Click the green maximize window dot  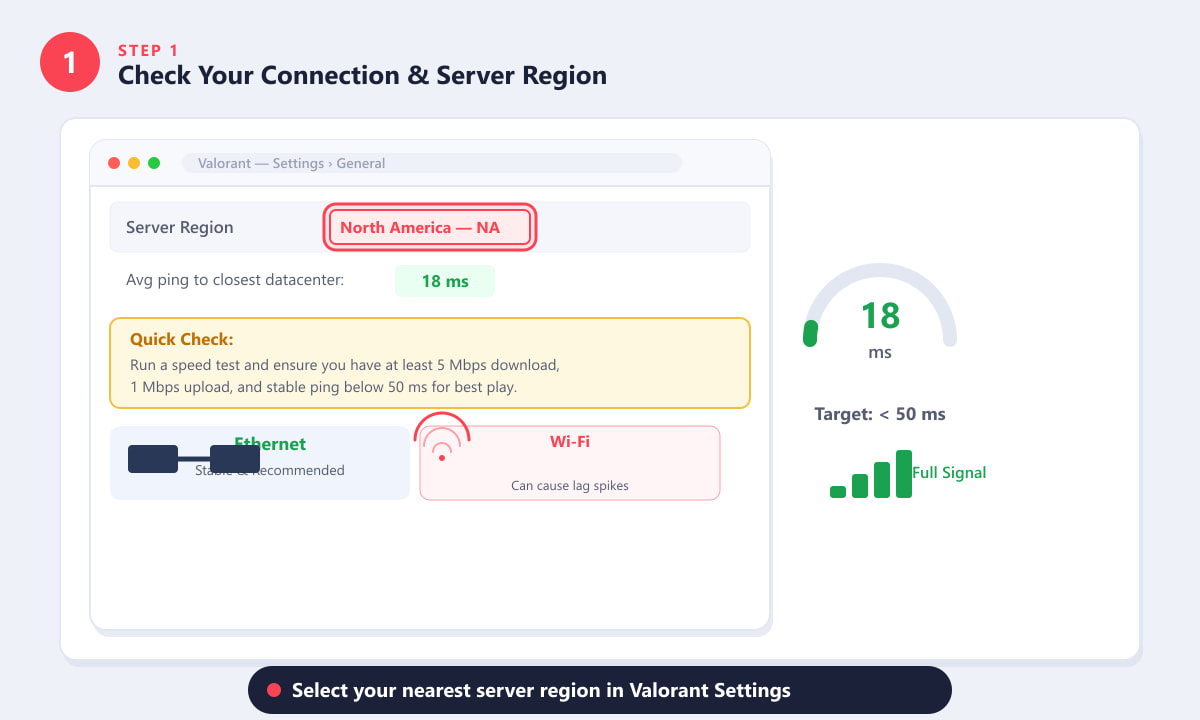coord(154,163)
